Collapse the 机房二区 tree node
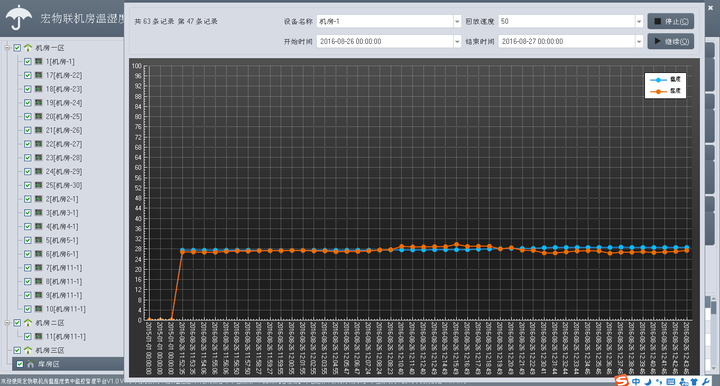720x386 pixels. (7, 323)
